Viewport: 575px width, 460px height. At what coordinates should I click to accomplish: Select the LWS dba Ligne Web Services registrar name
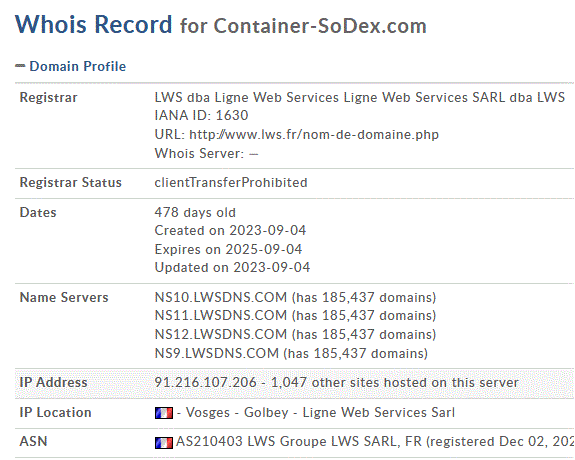[x=360, y=97]
